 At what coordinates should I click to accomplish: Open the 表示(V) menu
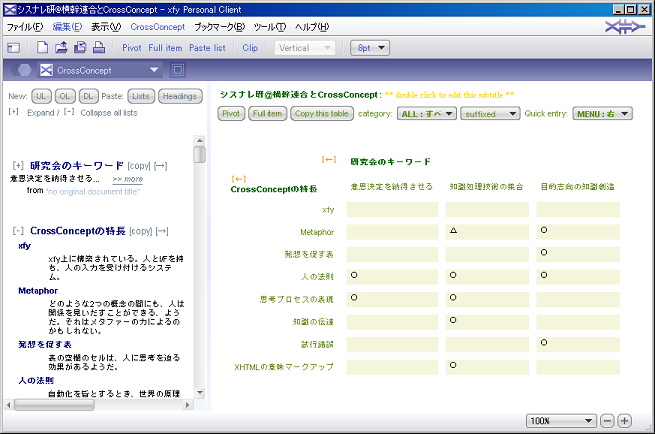(x=106, y=27)
